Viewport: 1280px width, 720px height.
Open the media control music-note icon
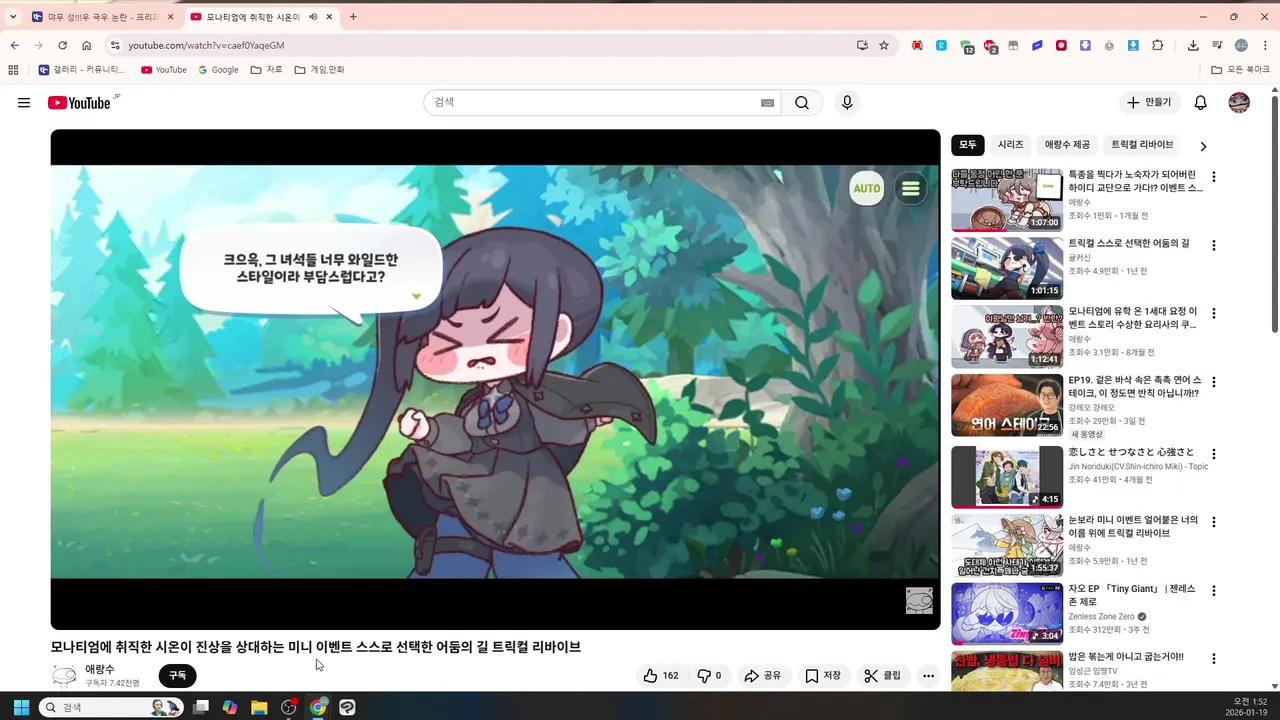click(1217, 45)
